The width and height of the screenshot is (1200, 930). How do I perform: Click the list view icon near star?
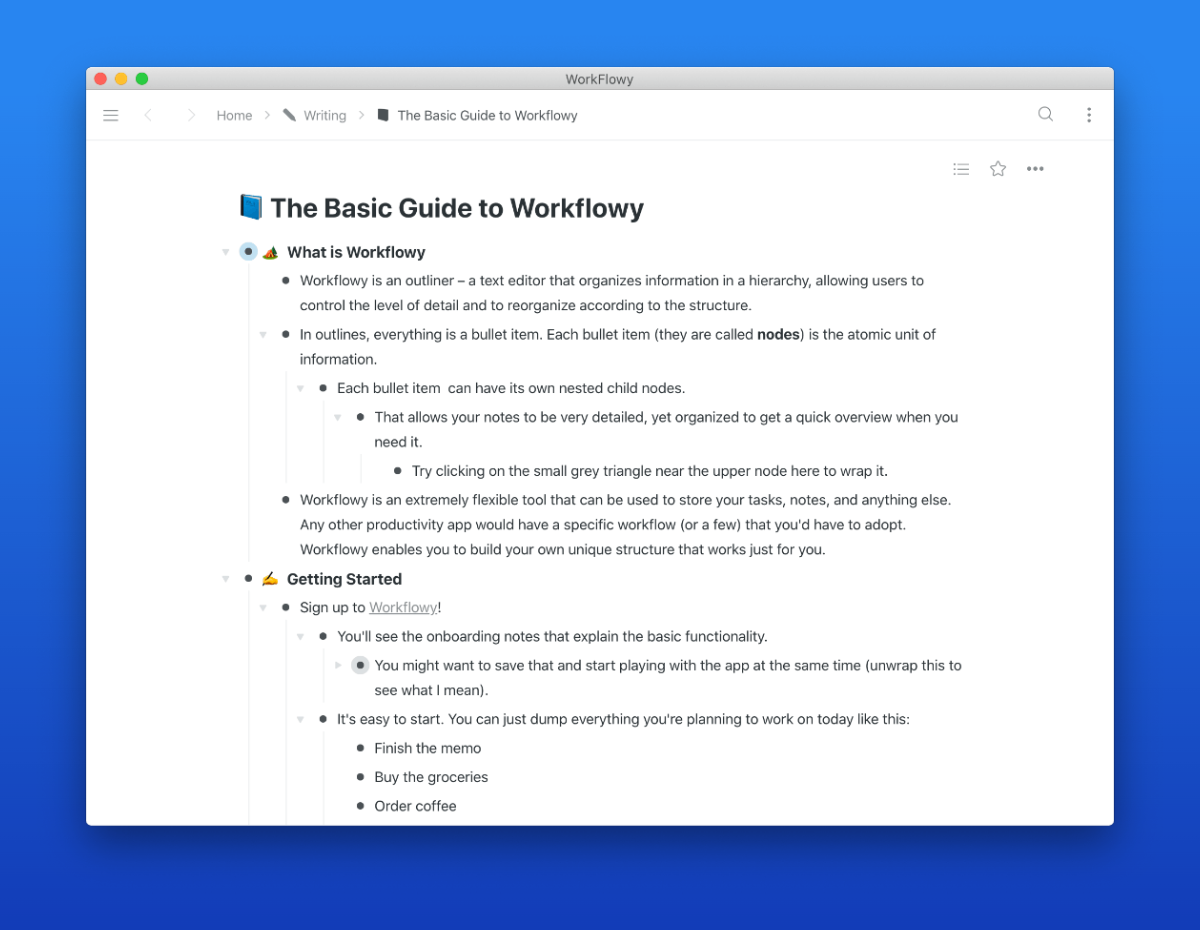pos(961,169)
